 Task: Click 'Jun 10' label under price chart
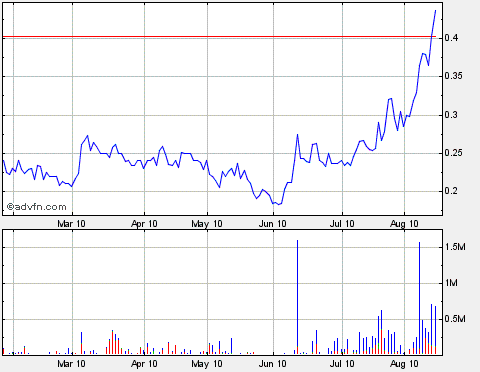click(273, 224)
